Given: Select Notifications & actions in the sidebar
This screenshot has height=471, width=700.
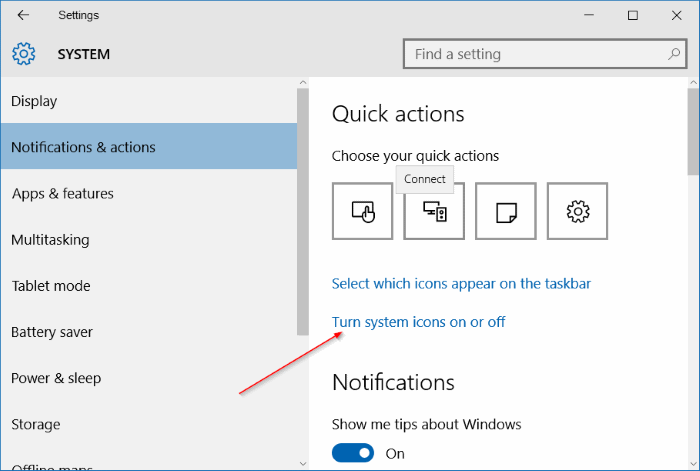Looking at the screenshot, I should click(x=83, y=147).
